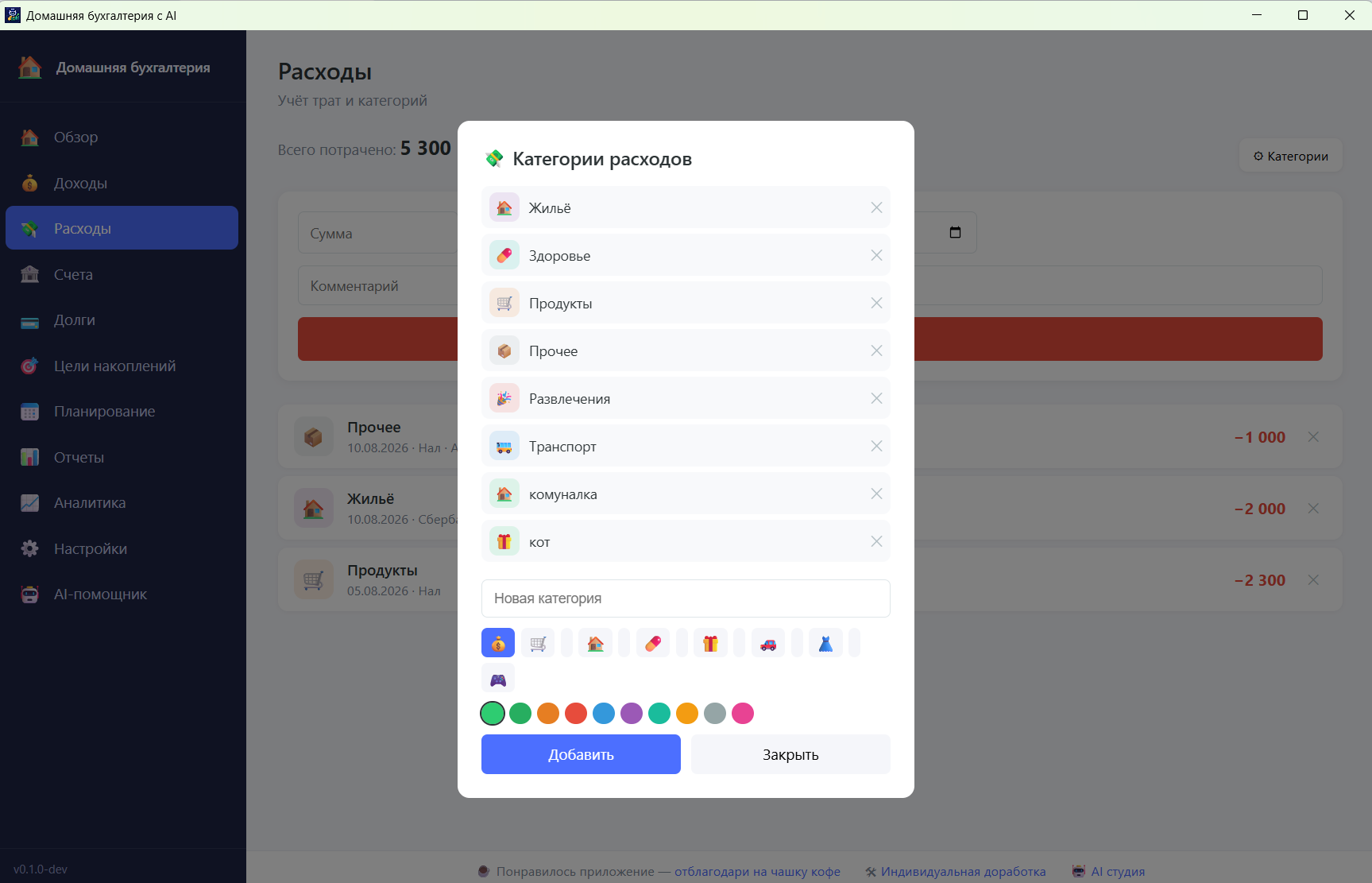Switch to Аналитика section
Screen dimensions: 1372x883
tap(122, 503)
